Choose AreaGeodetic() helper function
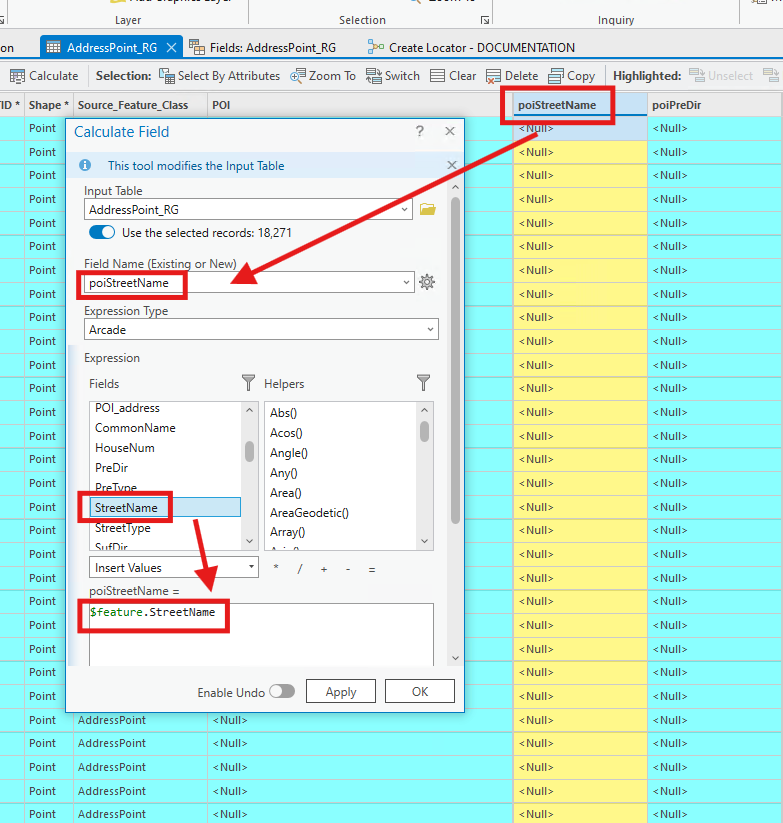This screenshot has width=783, height=823. click(x=309, y=513)
